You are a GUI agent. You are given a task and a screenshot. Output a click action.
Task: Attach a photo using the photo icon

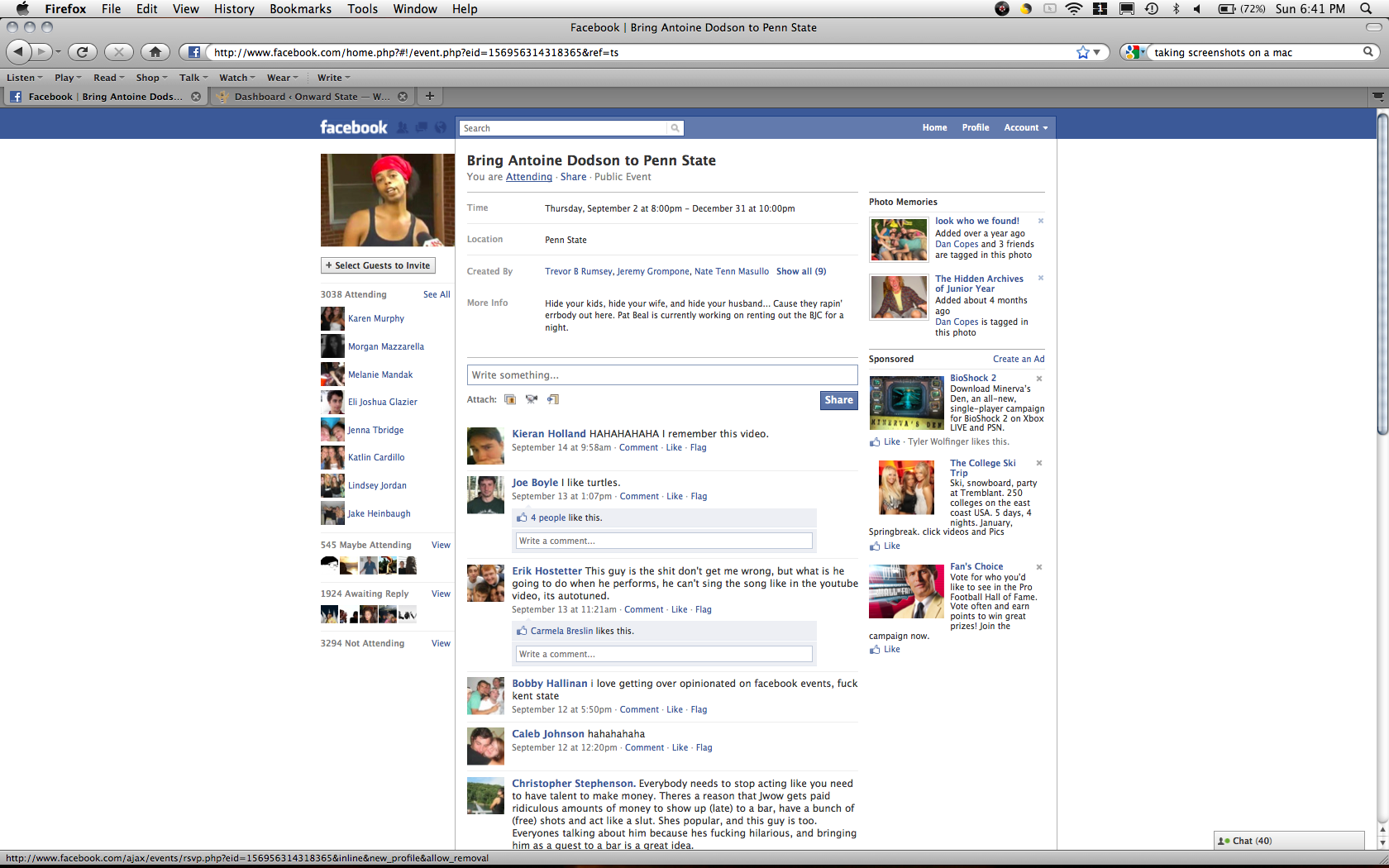(510, 399)
